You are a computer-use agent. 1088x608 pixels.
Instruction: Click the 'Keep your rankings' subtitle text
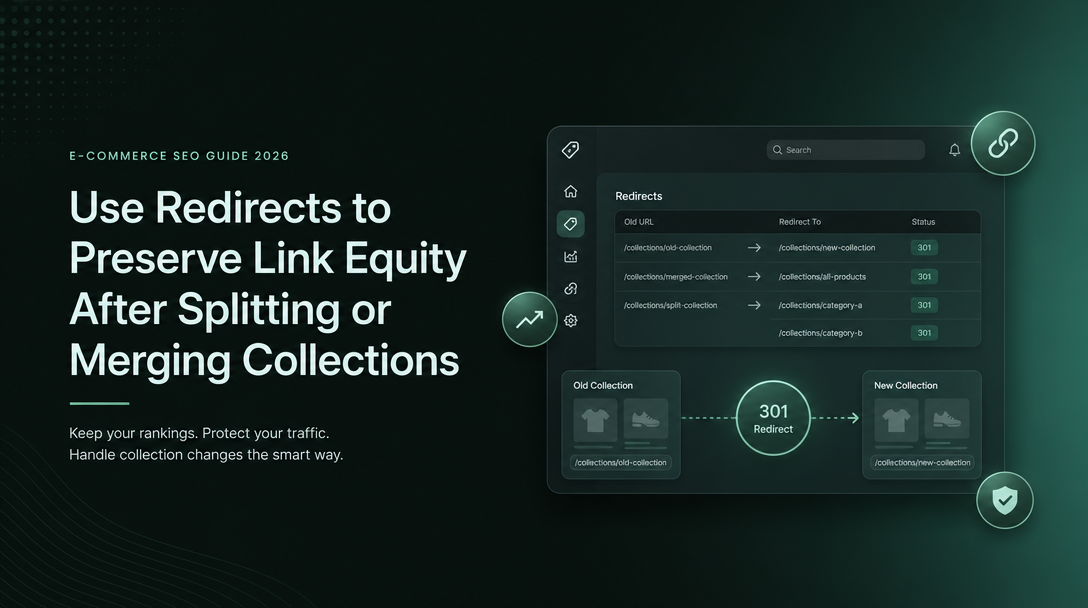(206, 444)
